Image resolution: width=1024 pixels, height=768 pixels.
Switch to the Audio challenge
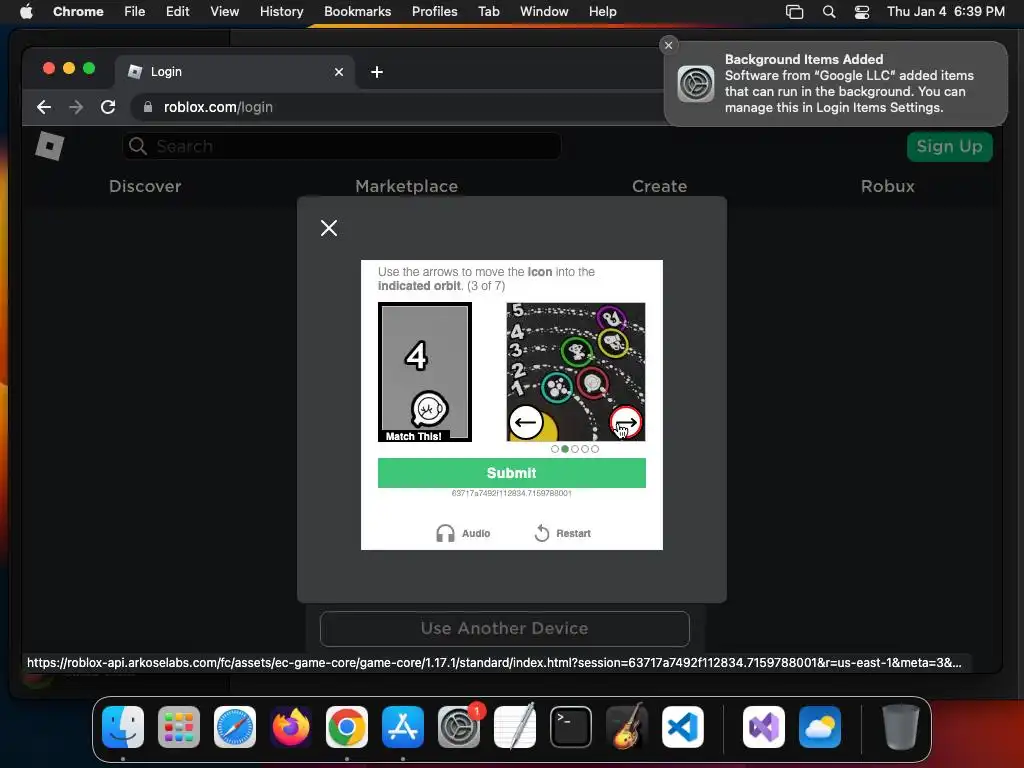click(463, 534)
